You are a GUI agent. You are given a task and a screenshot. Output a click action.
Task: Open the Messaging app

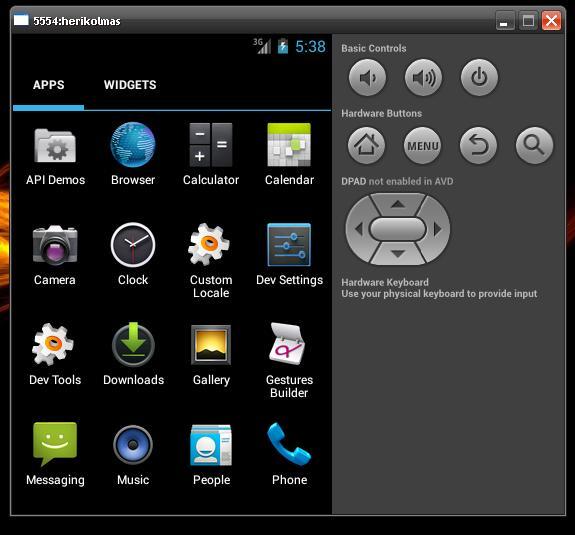(55, 455)
